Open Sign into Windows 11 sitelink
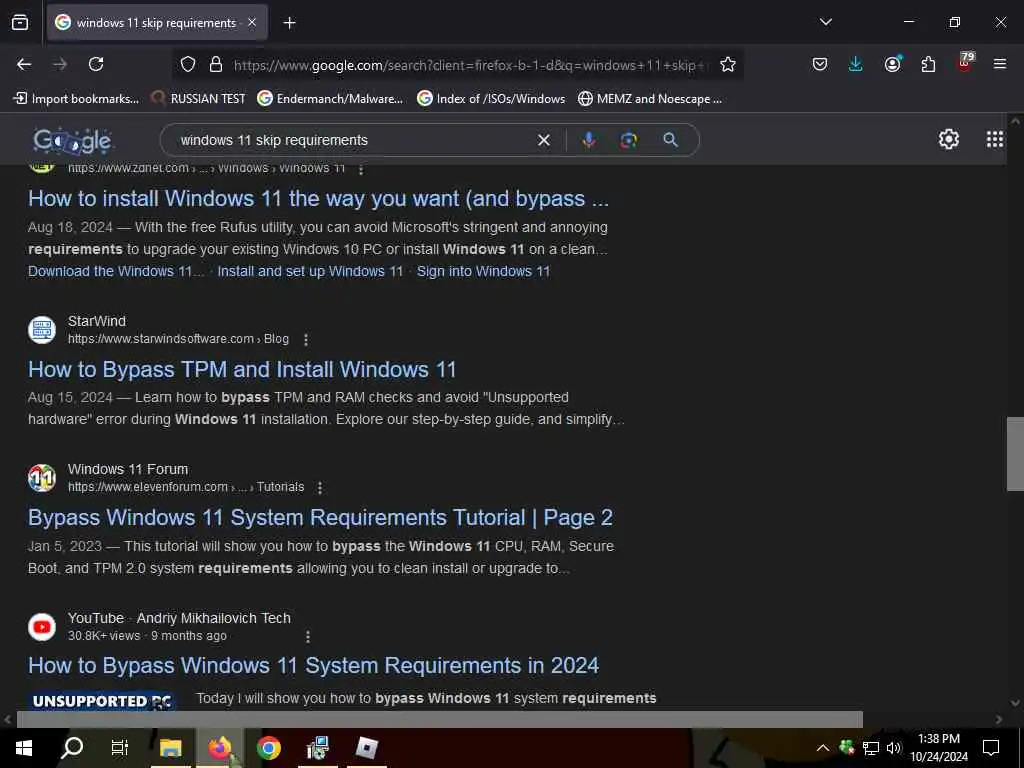This screenshot has width=1024, height=768. [x=483, y=271]
